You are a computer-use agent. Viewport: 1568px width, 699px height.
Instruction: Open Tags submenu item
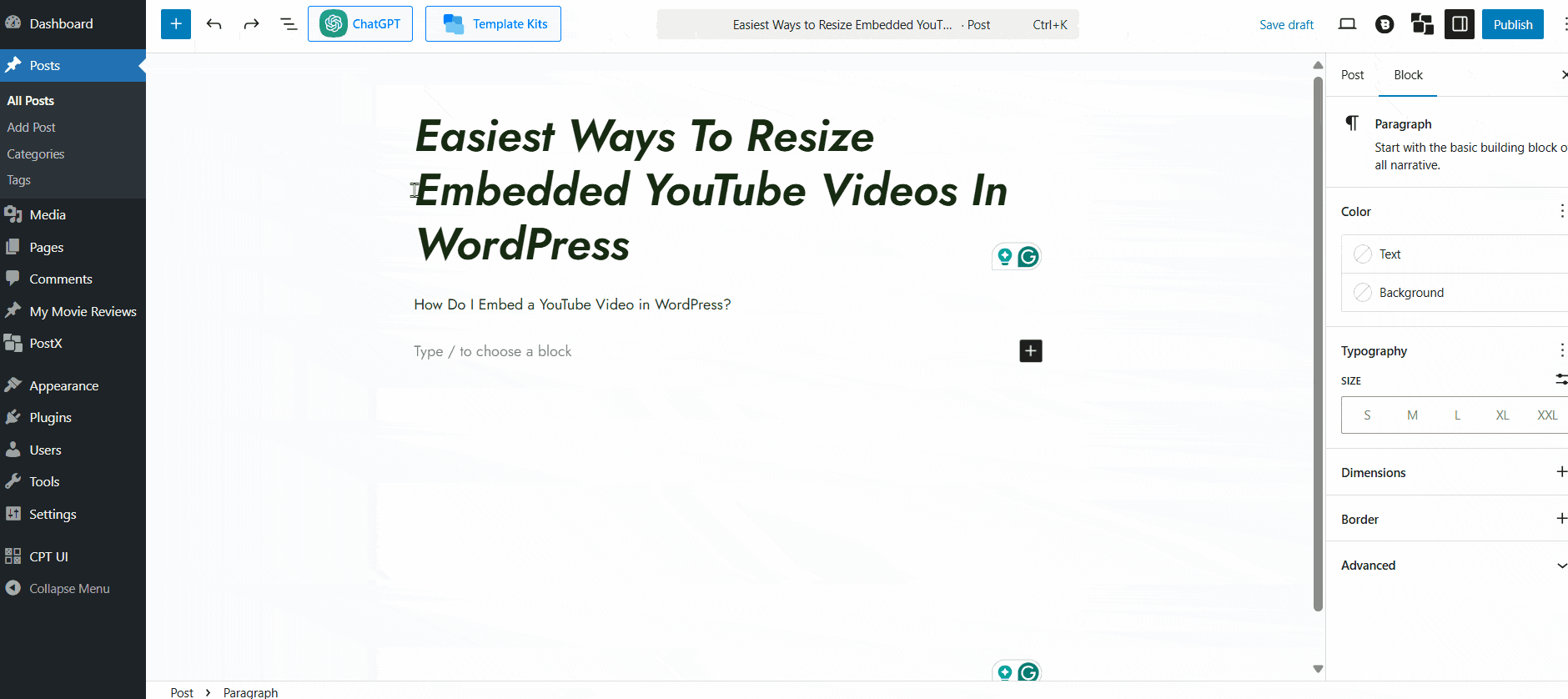pos(18,179)
